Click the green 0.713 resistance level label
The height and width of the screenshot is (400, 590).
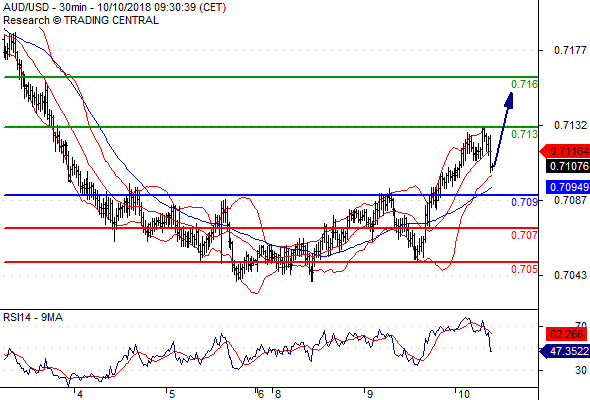click(524, 134)
